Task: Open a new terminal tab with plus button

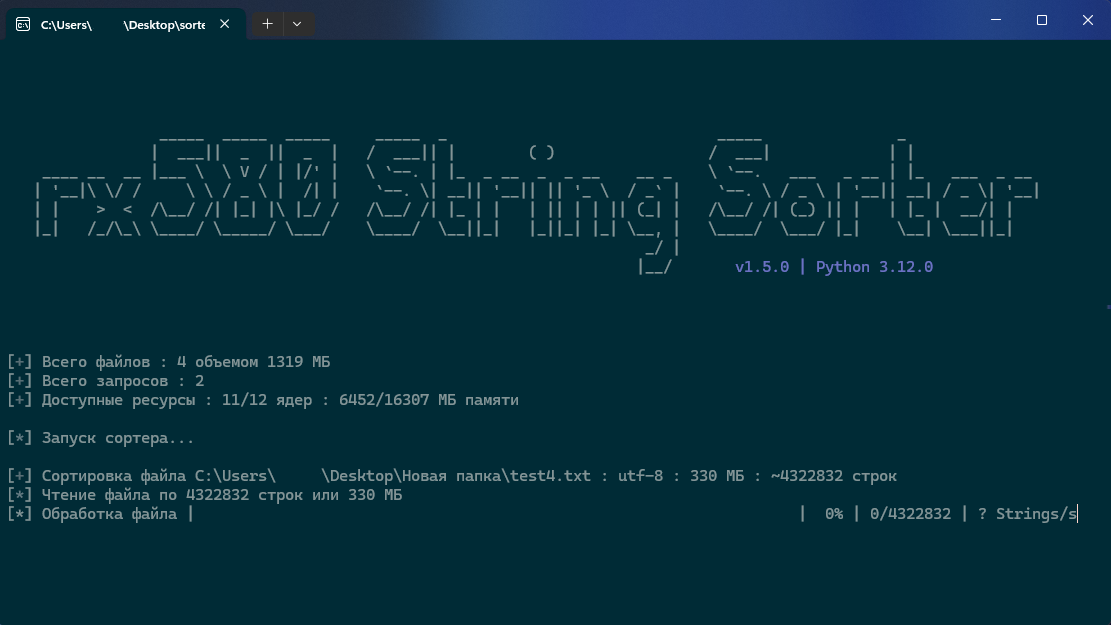Action: tap(267, 24)
